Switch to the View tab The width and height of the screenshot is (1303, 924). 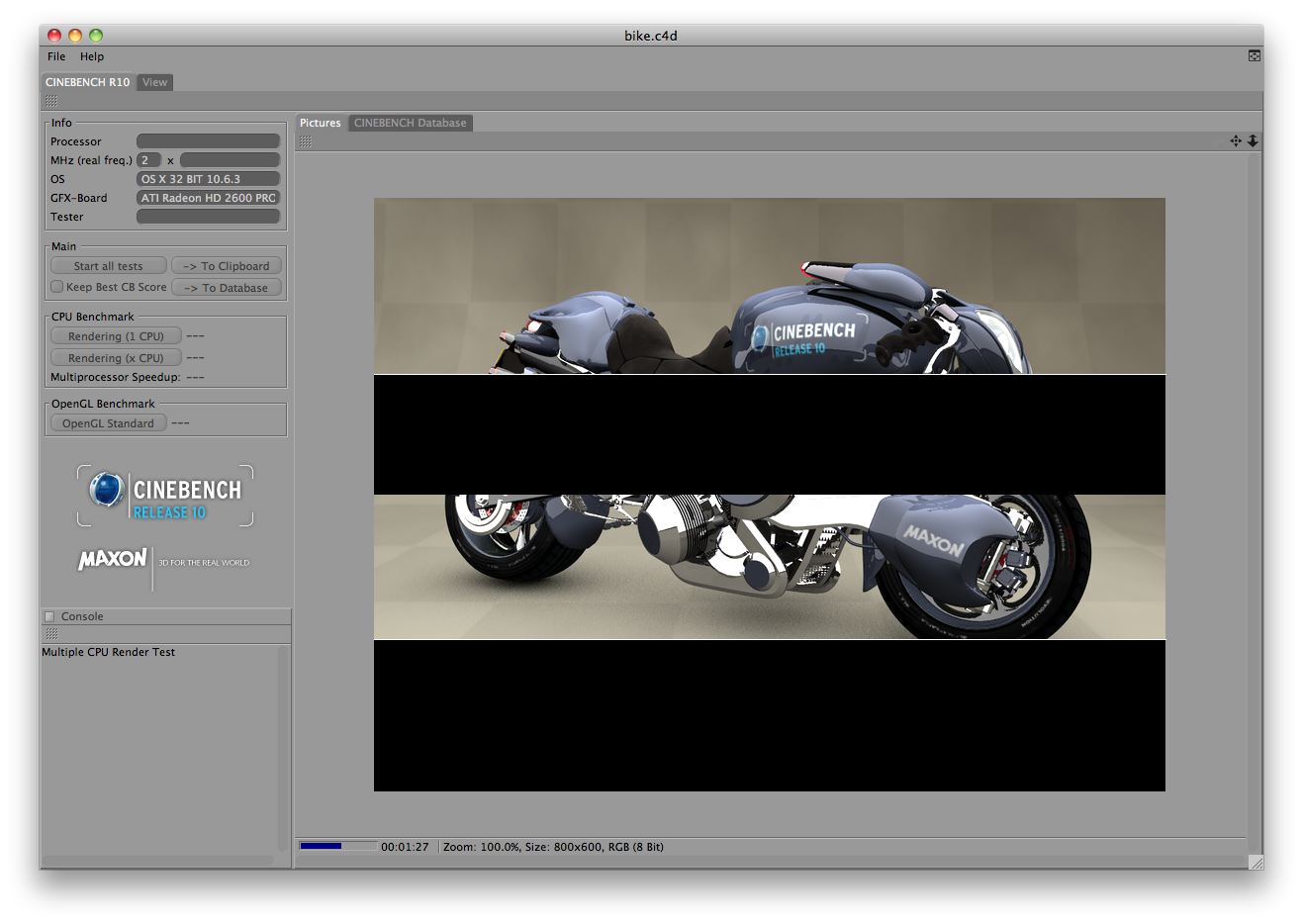point(155,82)
